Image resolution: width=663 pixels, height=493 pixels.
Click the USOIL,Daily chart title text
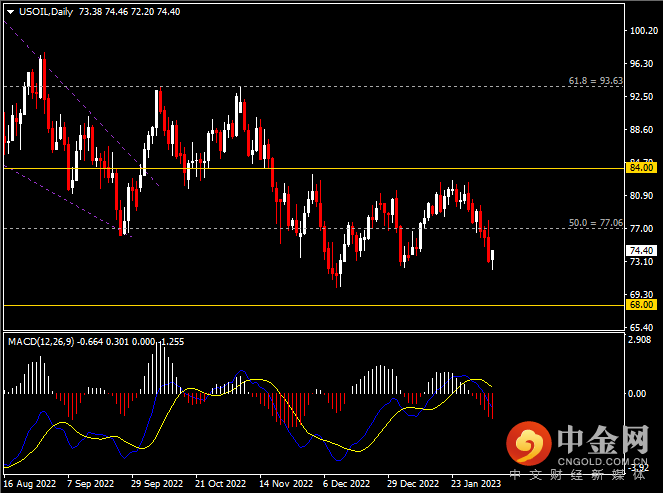42,10
